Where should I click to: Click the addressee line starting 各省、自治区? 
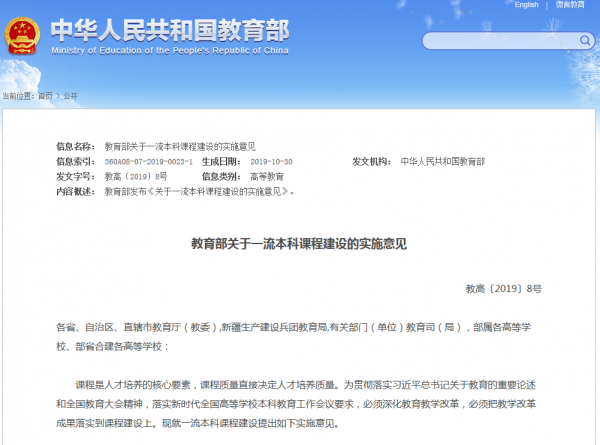293,337
